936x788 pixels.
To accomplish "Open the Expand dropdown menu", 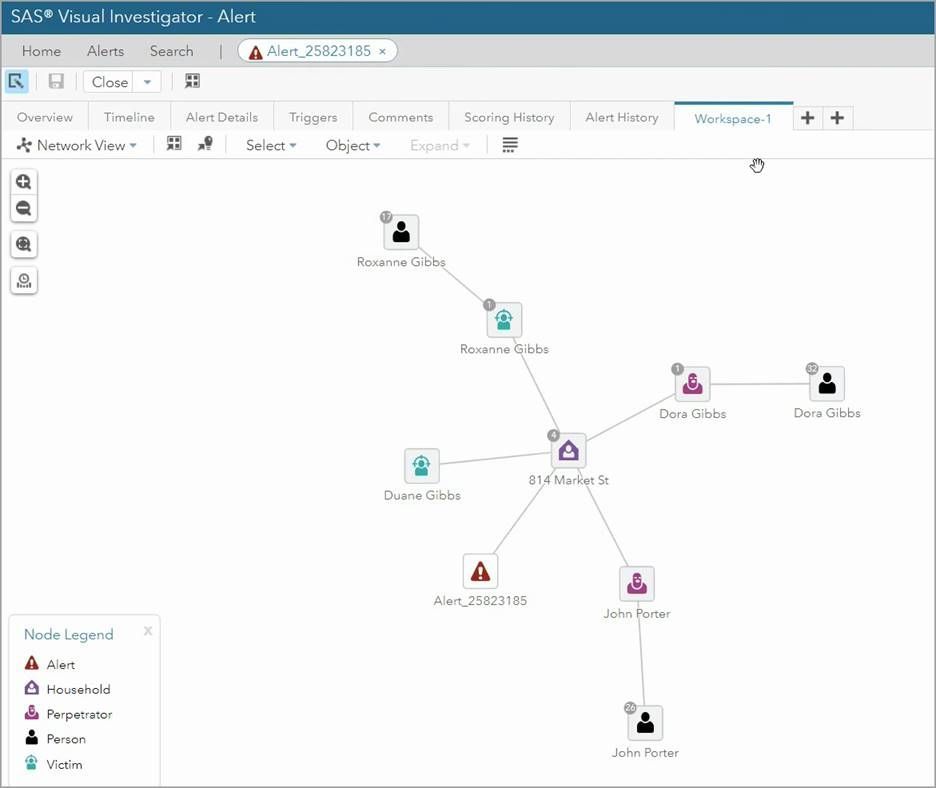I will click(440, 145).
